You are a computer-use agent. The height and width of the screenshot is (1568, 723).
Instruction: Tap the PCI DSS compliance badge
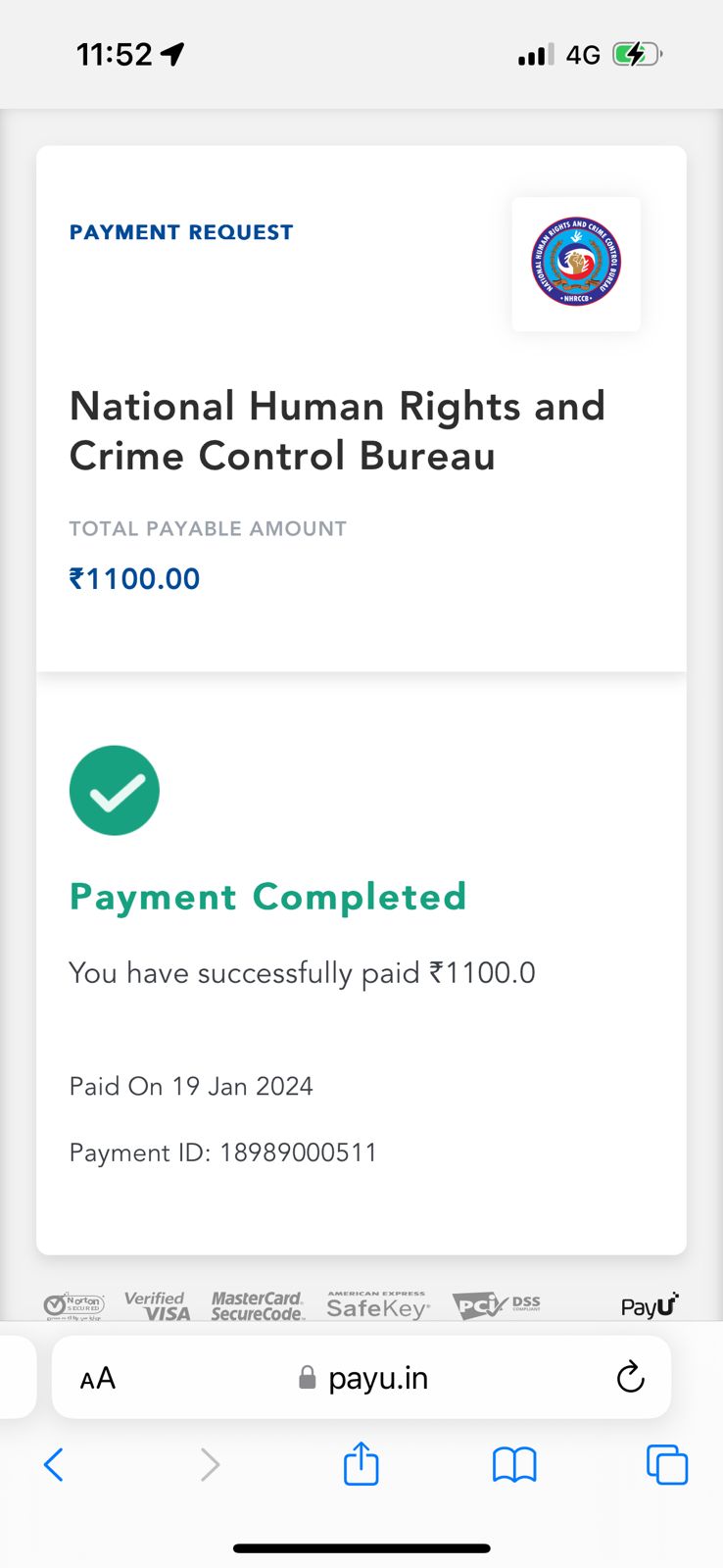click(497, 1306)
